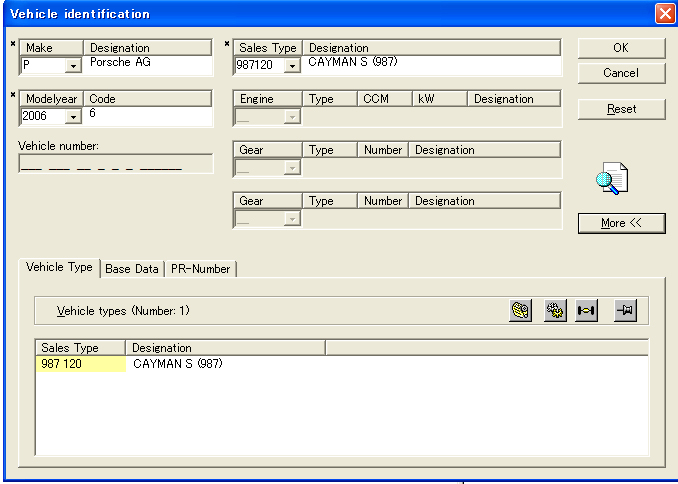Click the magnifier document search icon

coord(611,179)
